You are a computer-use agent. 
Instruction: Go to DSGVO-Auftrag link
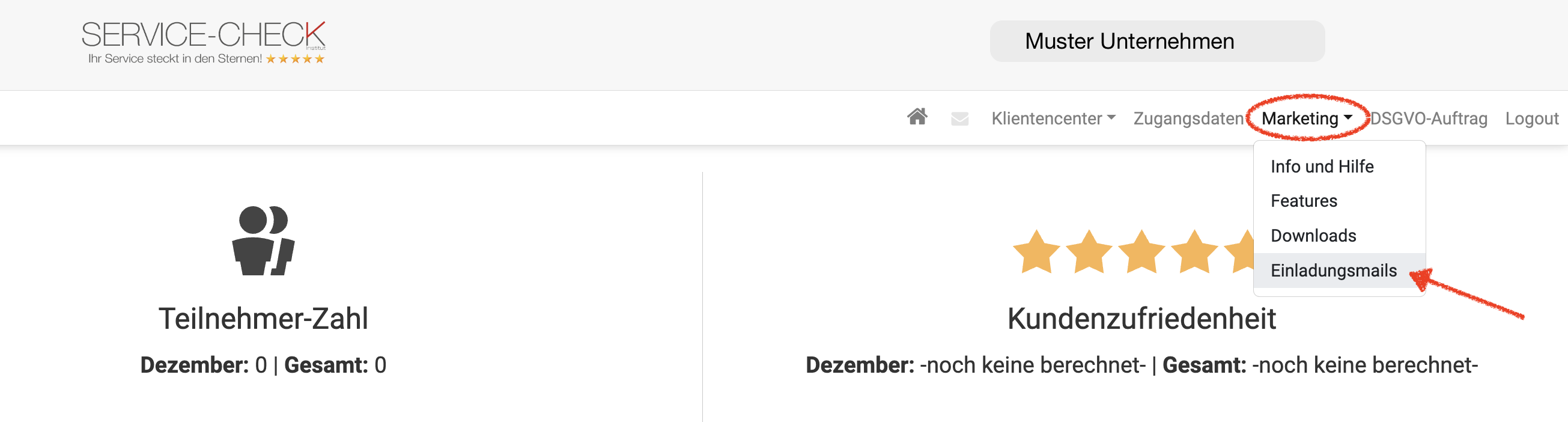click(1428, 118)
